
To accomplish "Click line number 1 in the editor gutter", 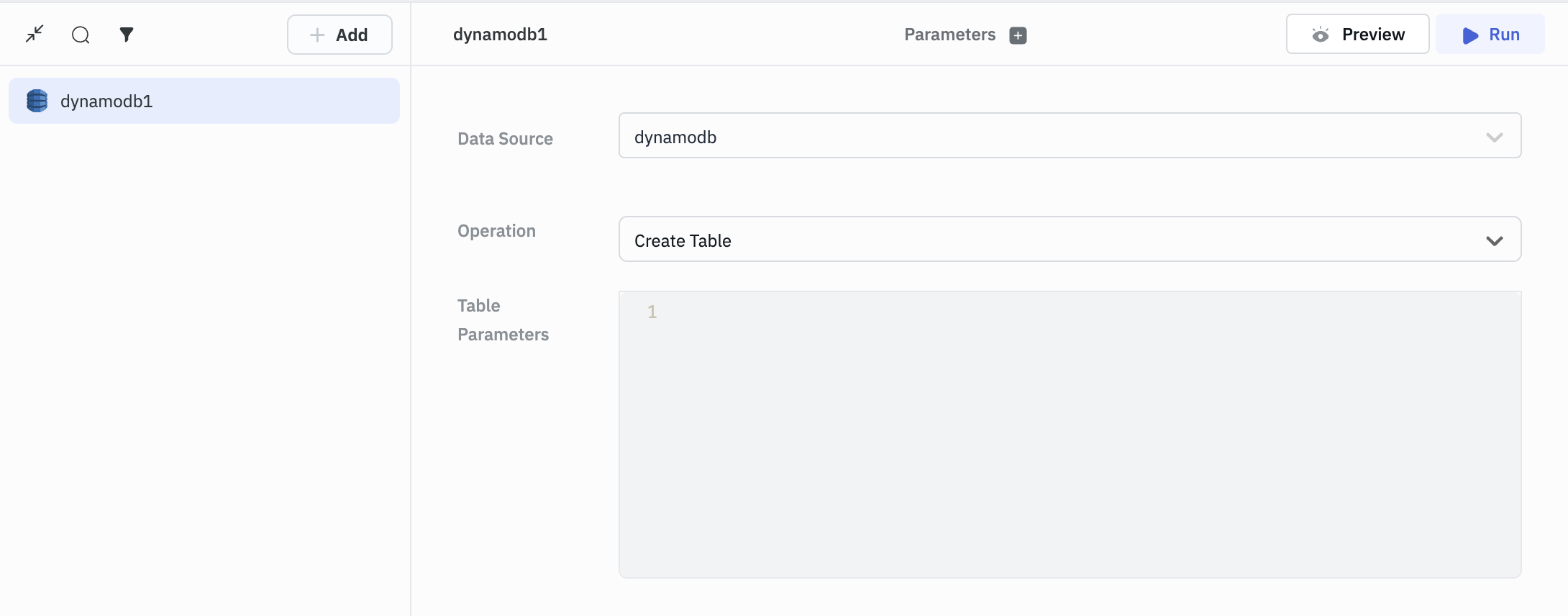I will [x=652, y=312].
